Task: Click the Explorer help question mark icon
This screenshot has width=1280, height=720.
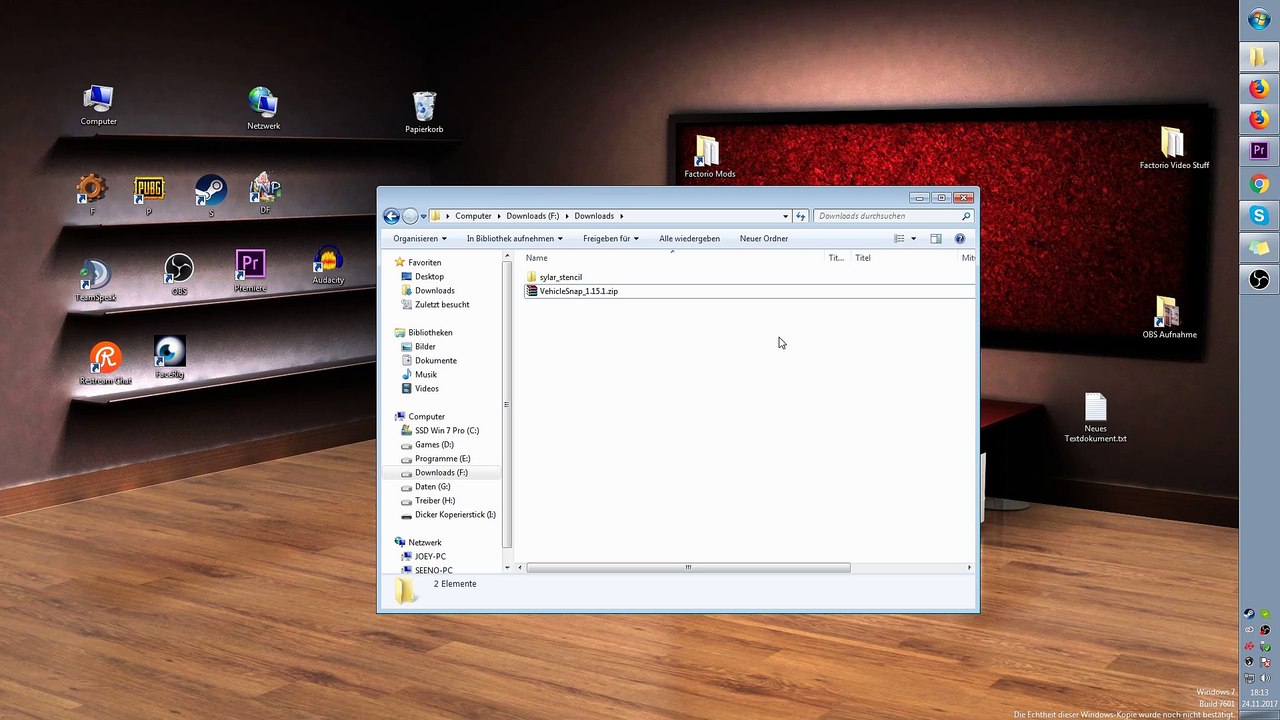Action: [x=960, y=238]
